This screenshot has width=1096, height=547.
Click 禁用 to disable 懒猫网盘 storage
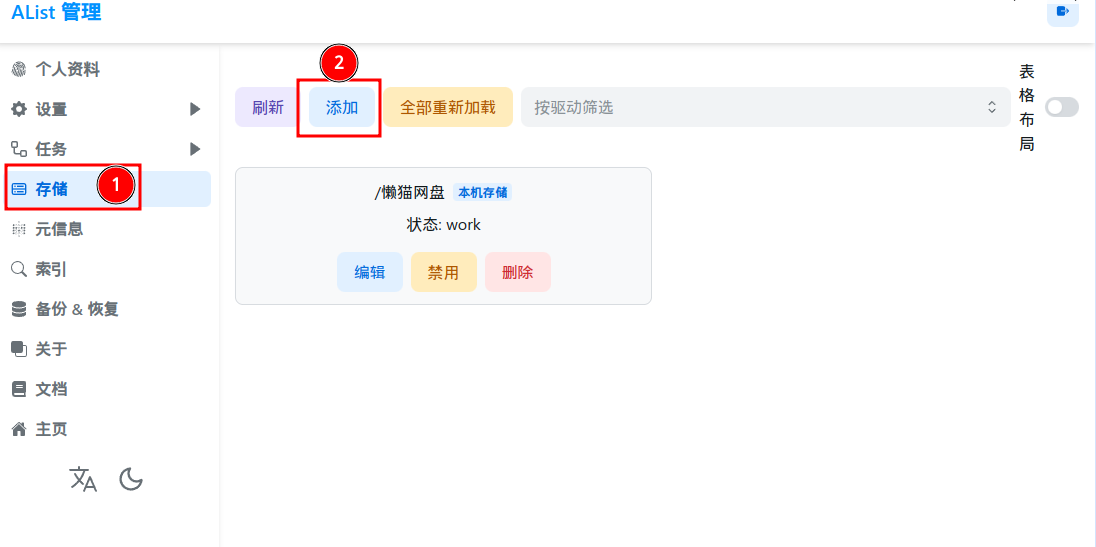pyautogui.click(x=444, y=272)
